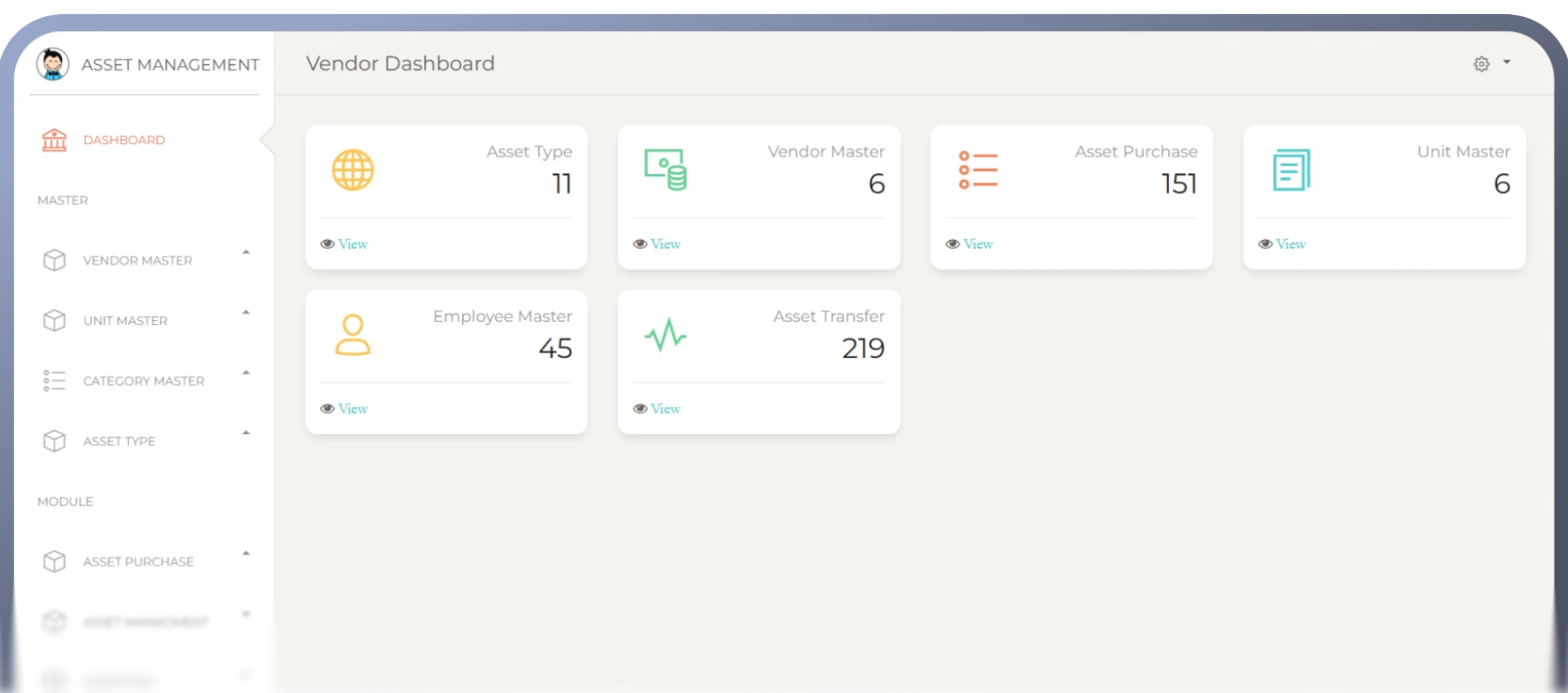The height and width of the screenshot is (693, 1568).
Task: Open the dropdown arrow beside settings gear
Action: point(1507,62)
